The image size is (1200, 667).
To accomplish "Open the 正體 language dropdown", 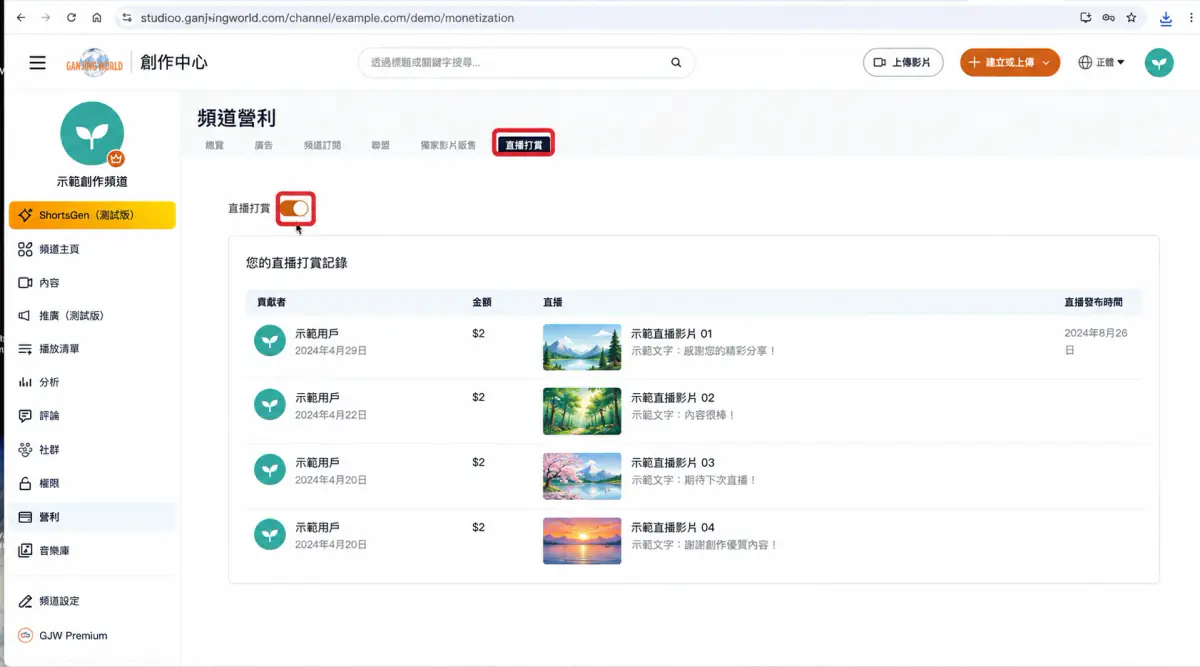I will [1101, 62].
